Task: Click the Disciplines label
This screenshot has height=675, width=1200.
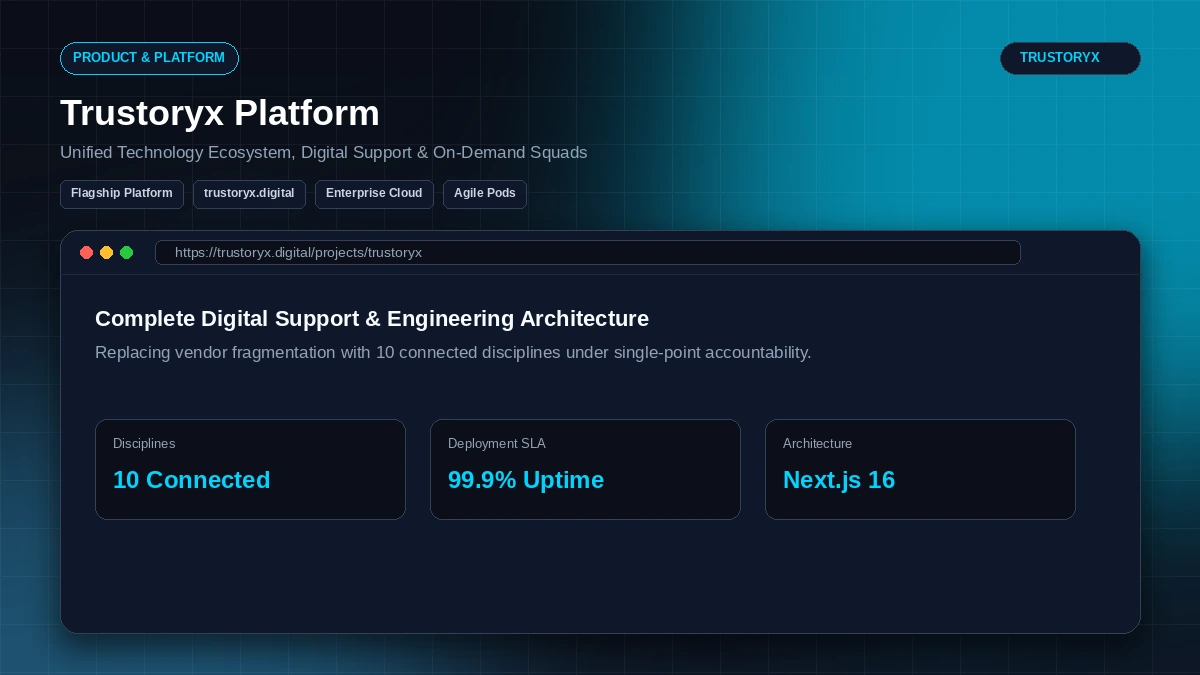Action: pyautogui.click(x=144, y=444)
